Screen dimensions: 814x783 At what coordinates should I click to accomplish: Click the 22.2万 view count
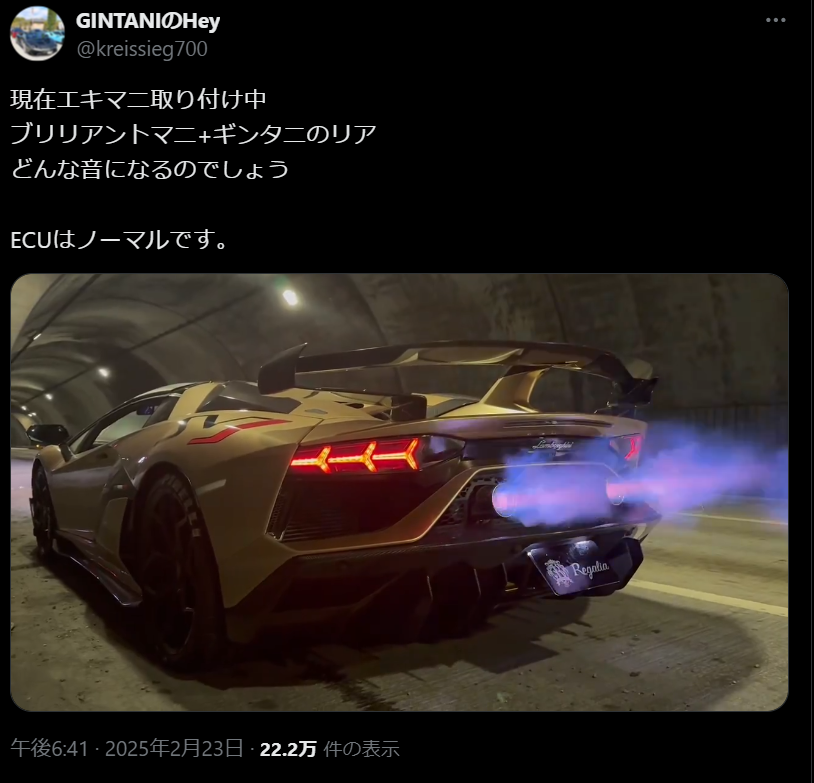[x=288, y=749]
